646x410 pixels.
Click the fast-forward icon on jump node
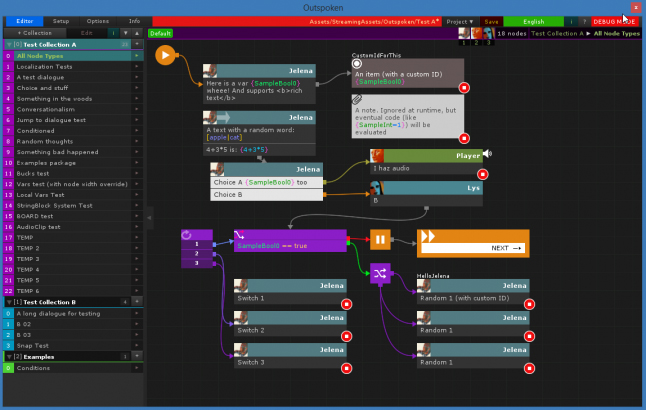point(428,236)
